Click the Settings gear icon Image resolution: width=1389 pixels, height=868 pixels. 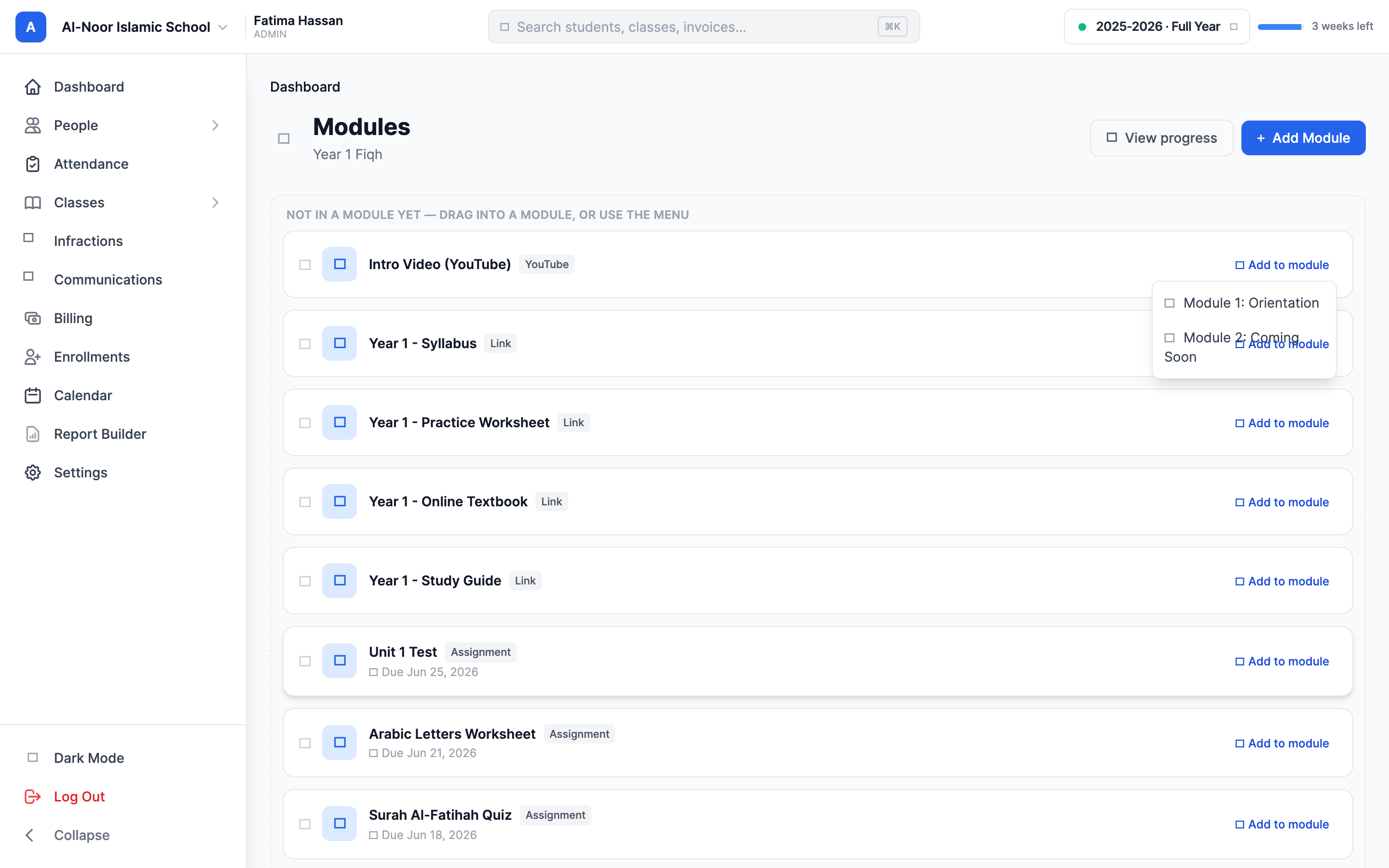[x=33, y=472]
